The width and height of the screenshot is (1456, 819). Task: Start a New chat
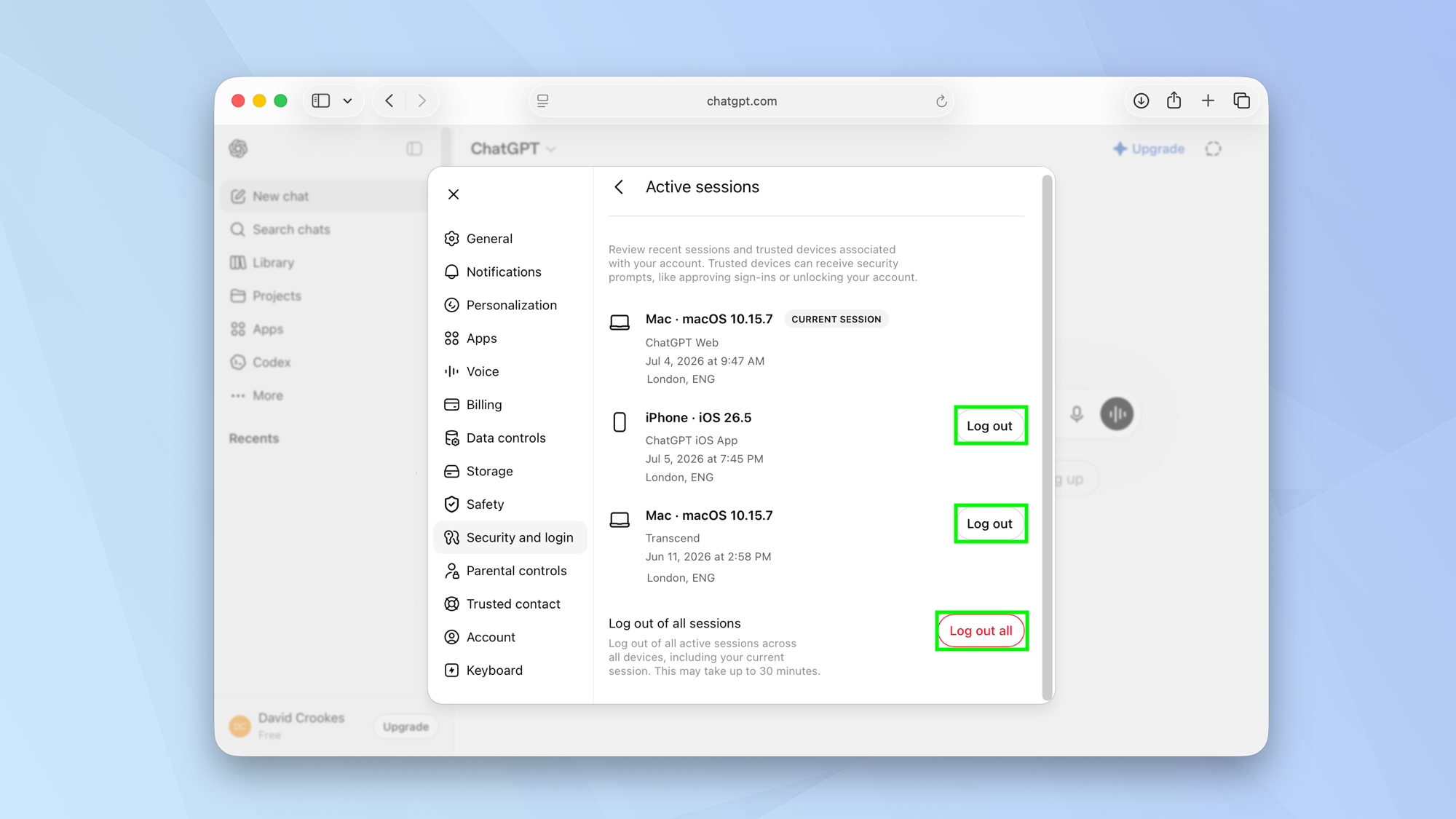point(324,196)
